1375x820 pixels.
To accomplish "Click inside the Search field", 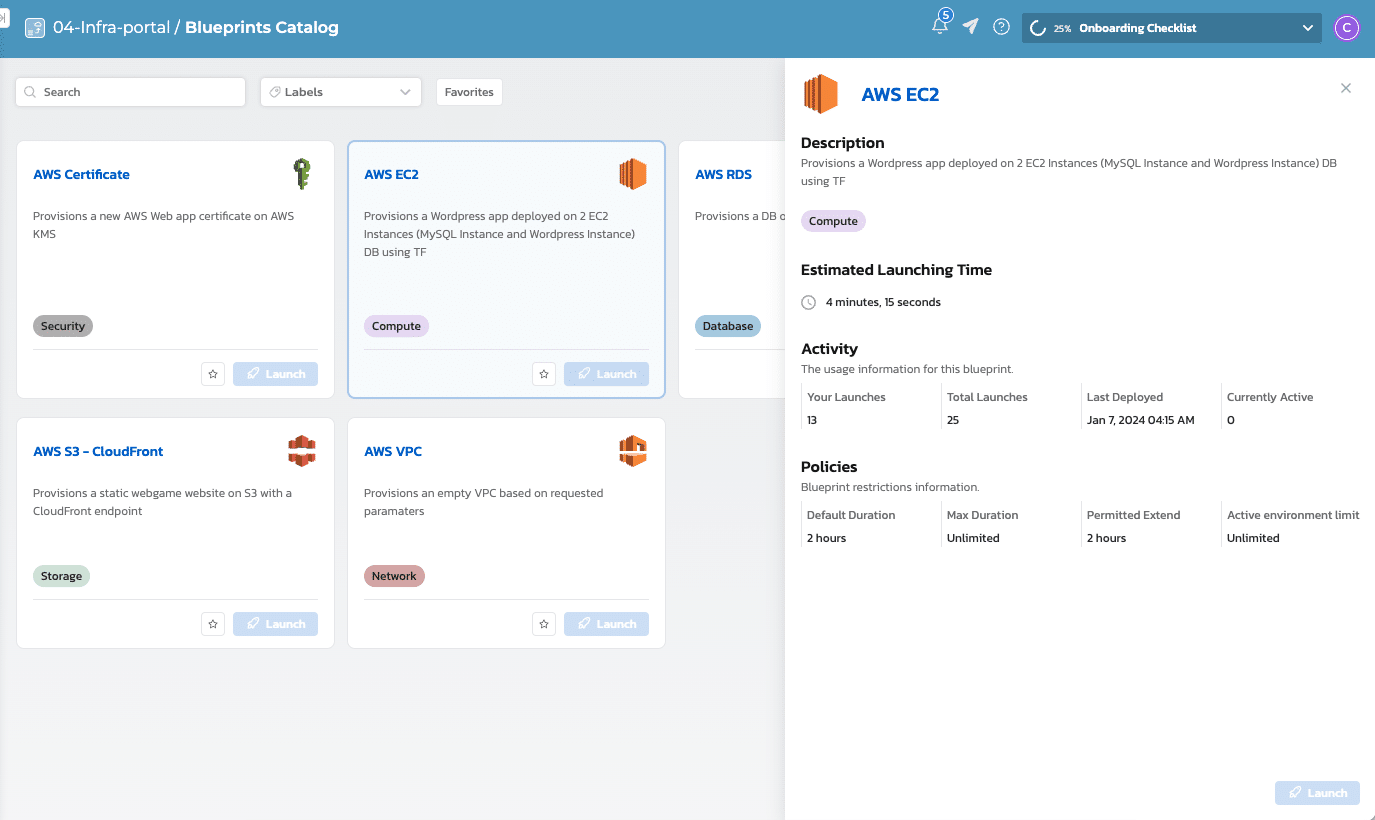I will click(130, 91).
